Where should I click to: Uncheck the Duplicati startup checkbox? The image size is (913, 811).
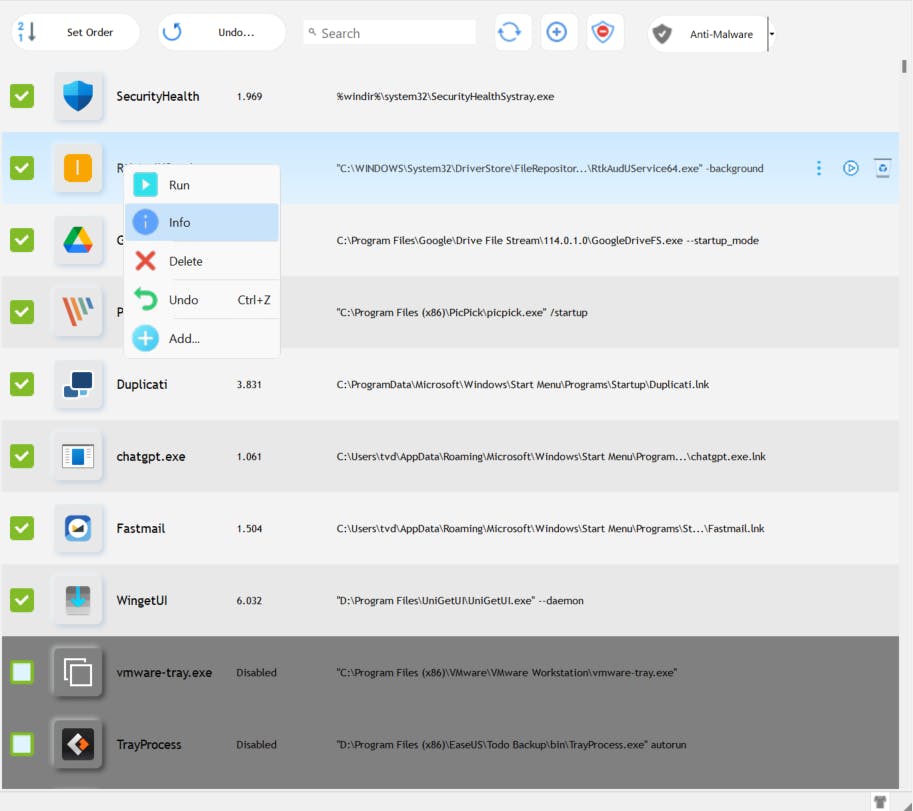pos(22,384)
